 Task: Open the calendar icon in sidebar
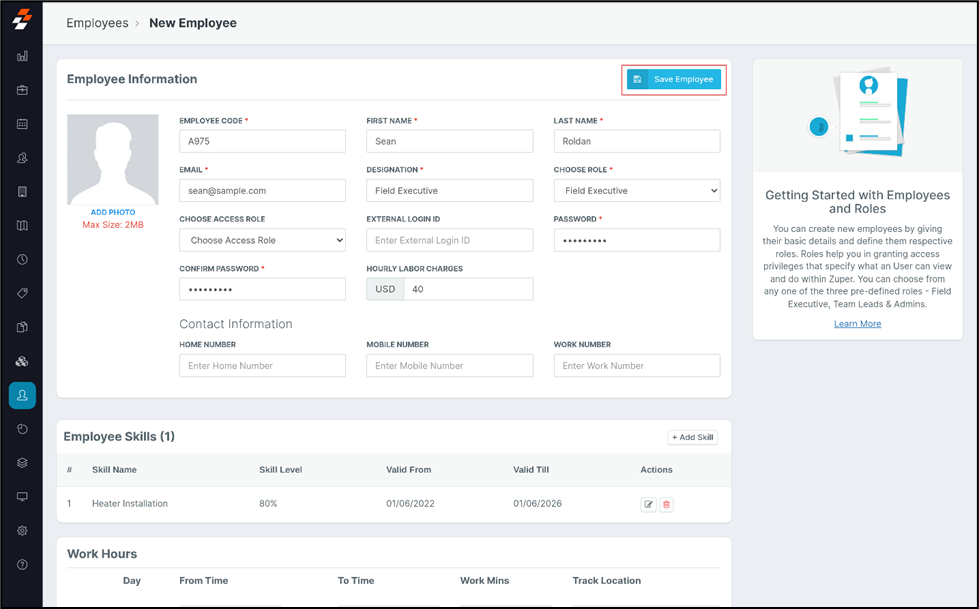point(22,124)
